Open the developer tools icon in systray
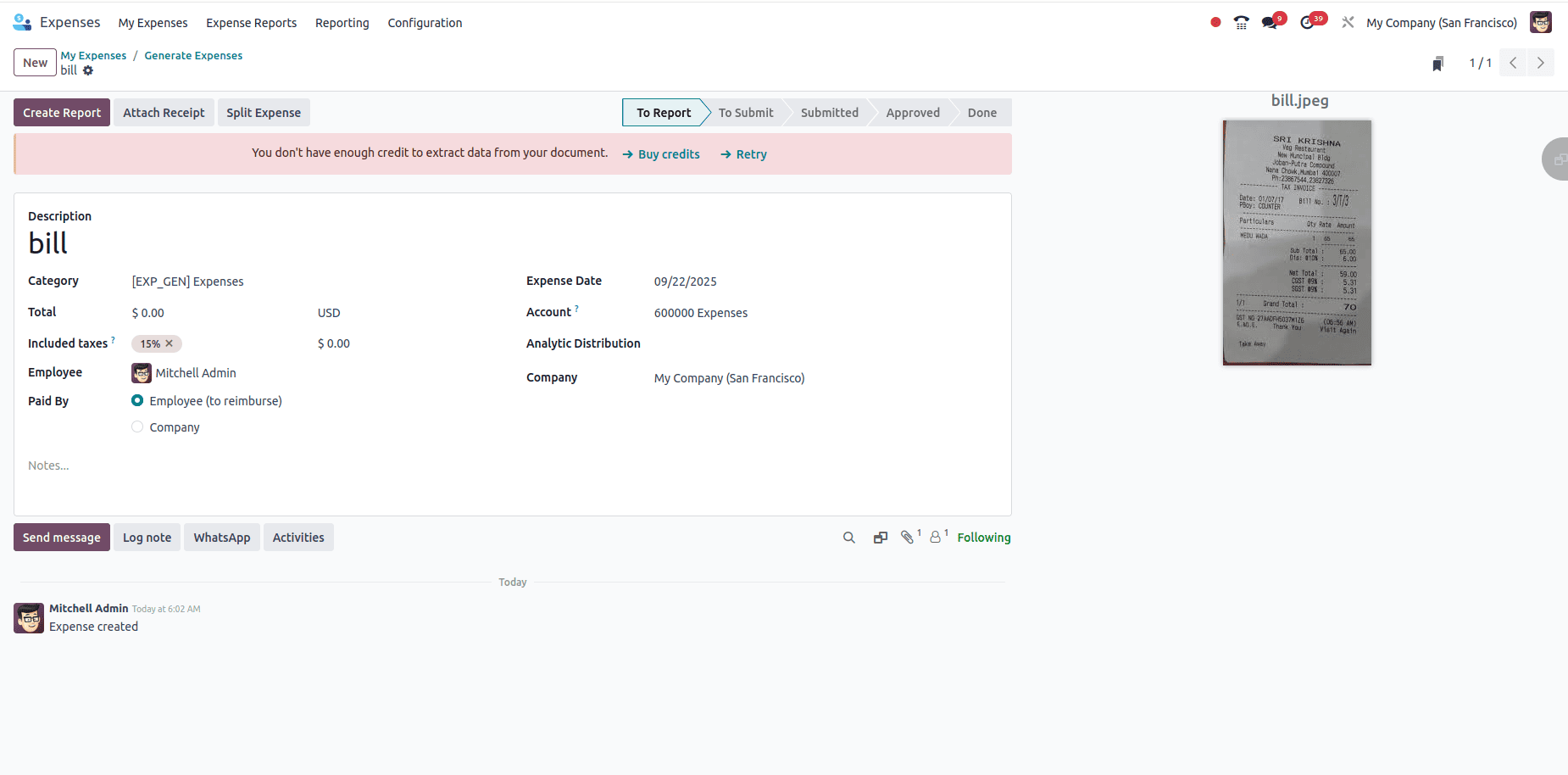 pyautogui.click(x=1348, y=22)
